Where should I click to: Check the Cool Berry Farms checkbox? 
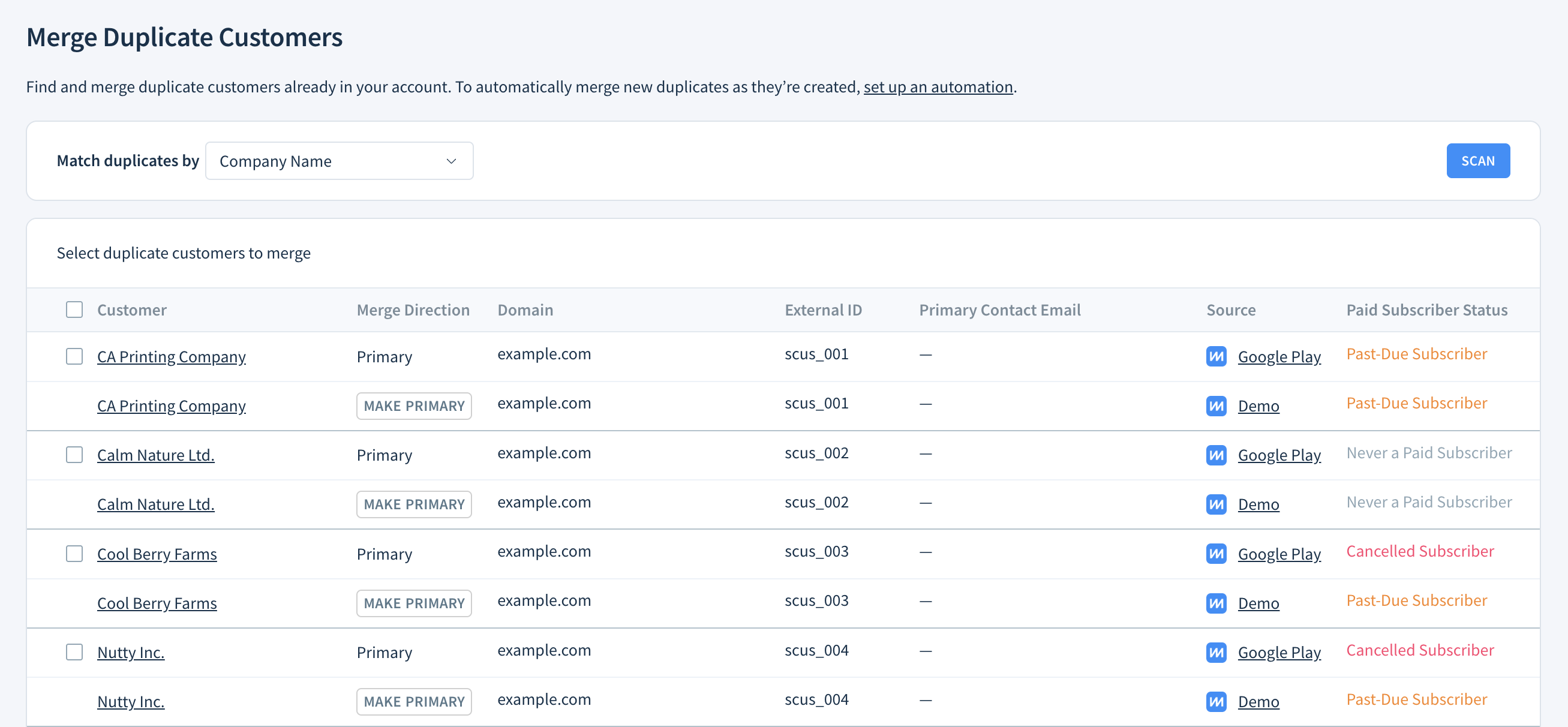pos(74,554)
